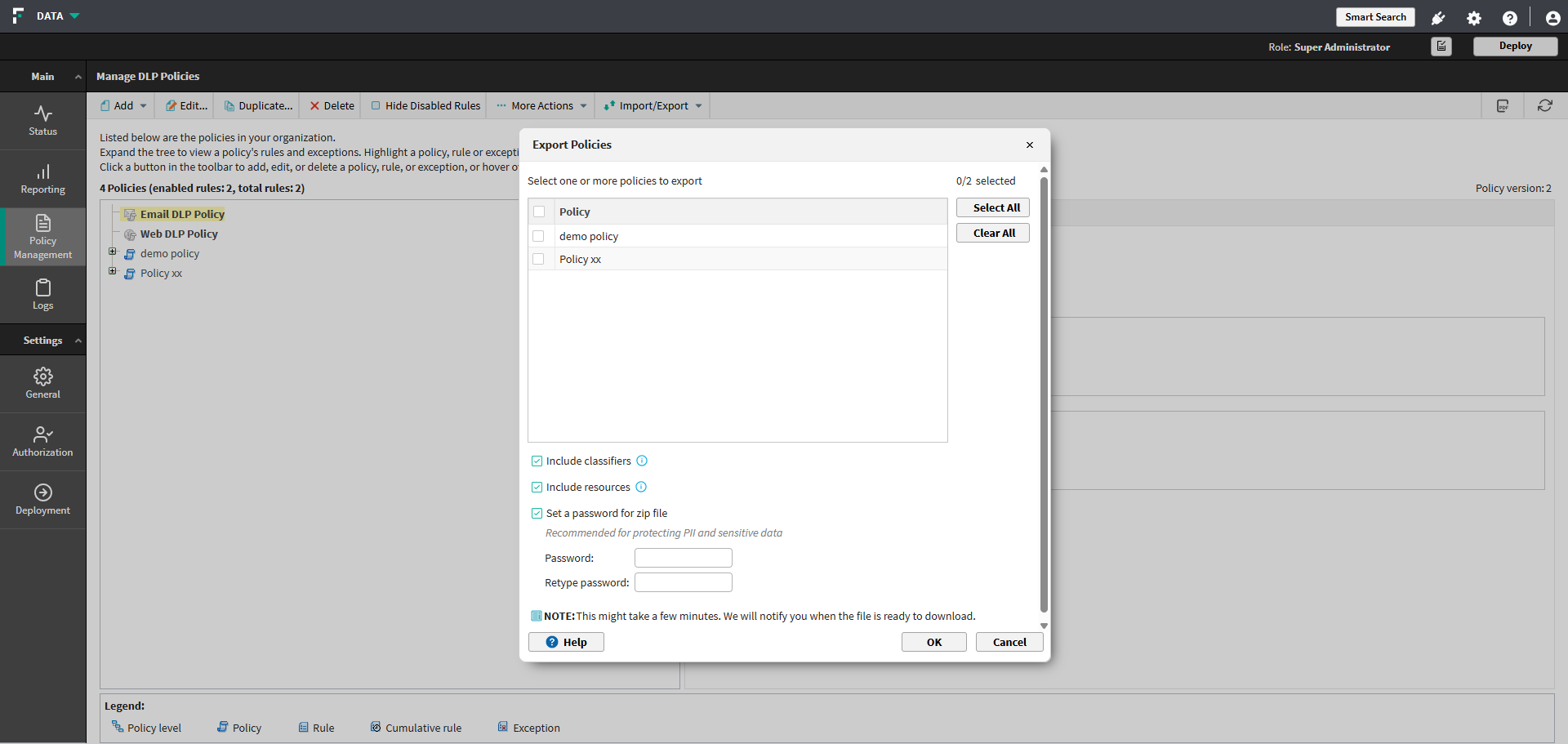Uncheck Include resources option
Viewport: 1568px width, 744px height.
pos(537,488)
